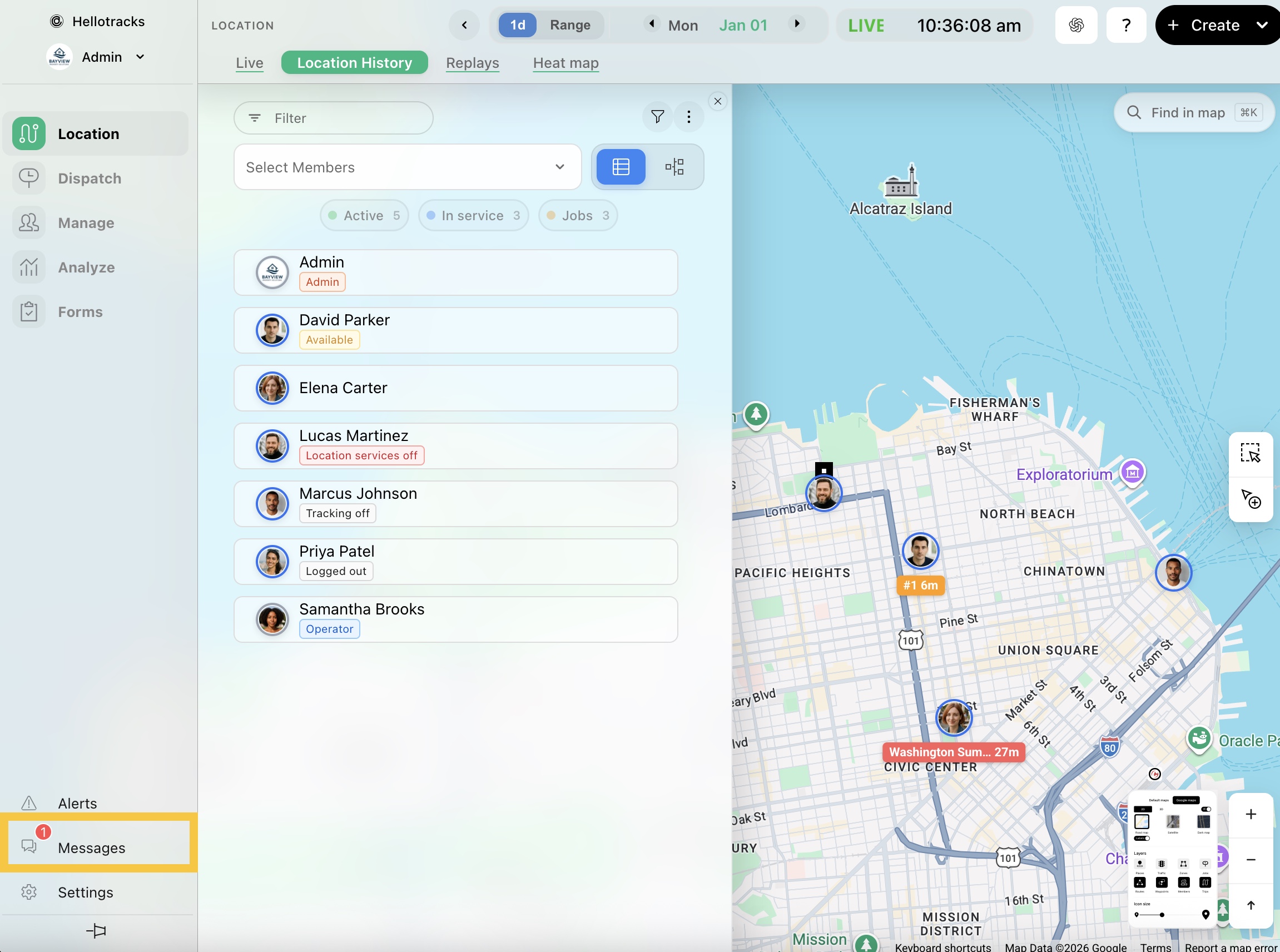Open the Manage section in sidebar

pyautogui.click(x=95, y=222)
